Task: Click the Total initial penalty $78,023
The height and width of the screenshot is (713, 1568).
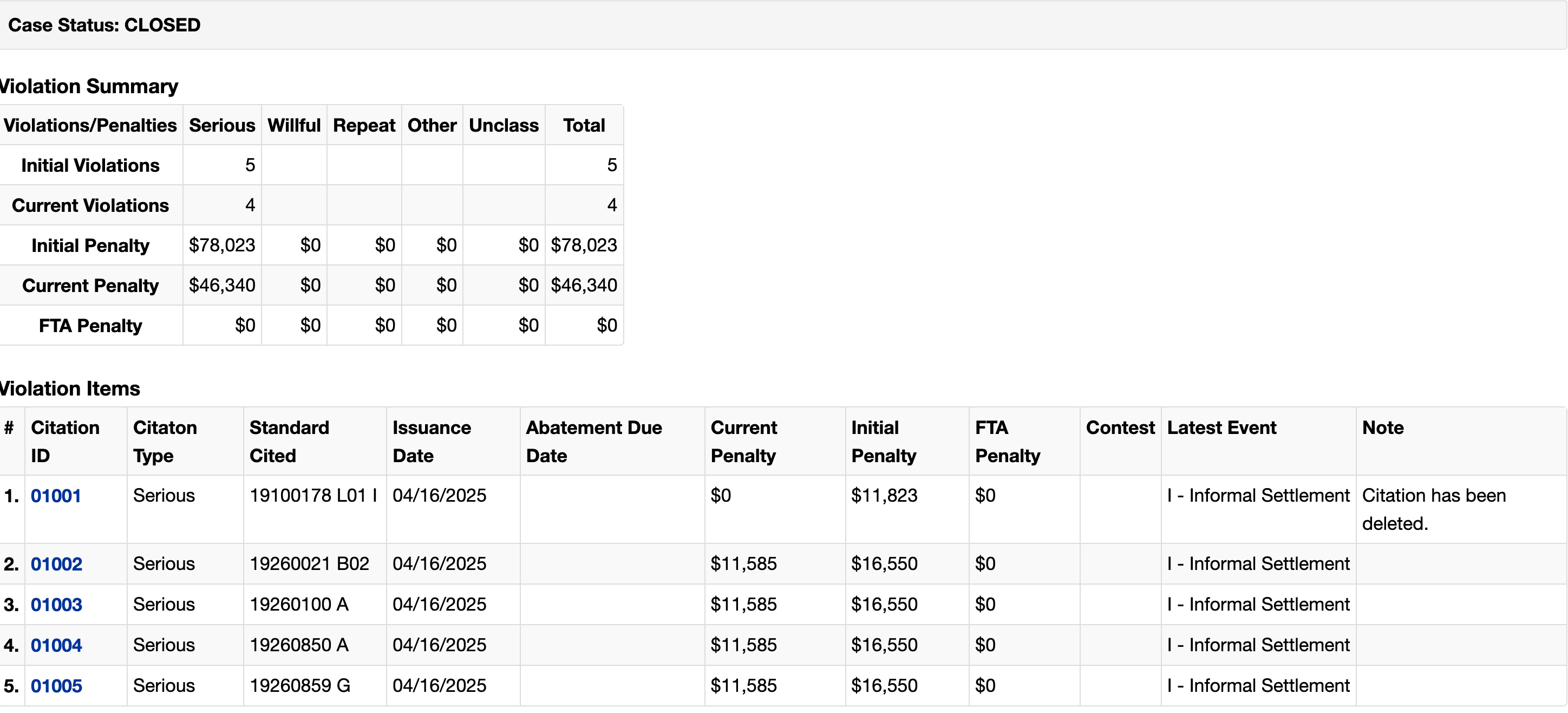Action: click(x=584, y=245)
